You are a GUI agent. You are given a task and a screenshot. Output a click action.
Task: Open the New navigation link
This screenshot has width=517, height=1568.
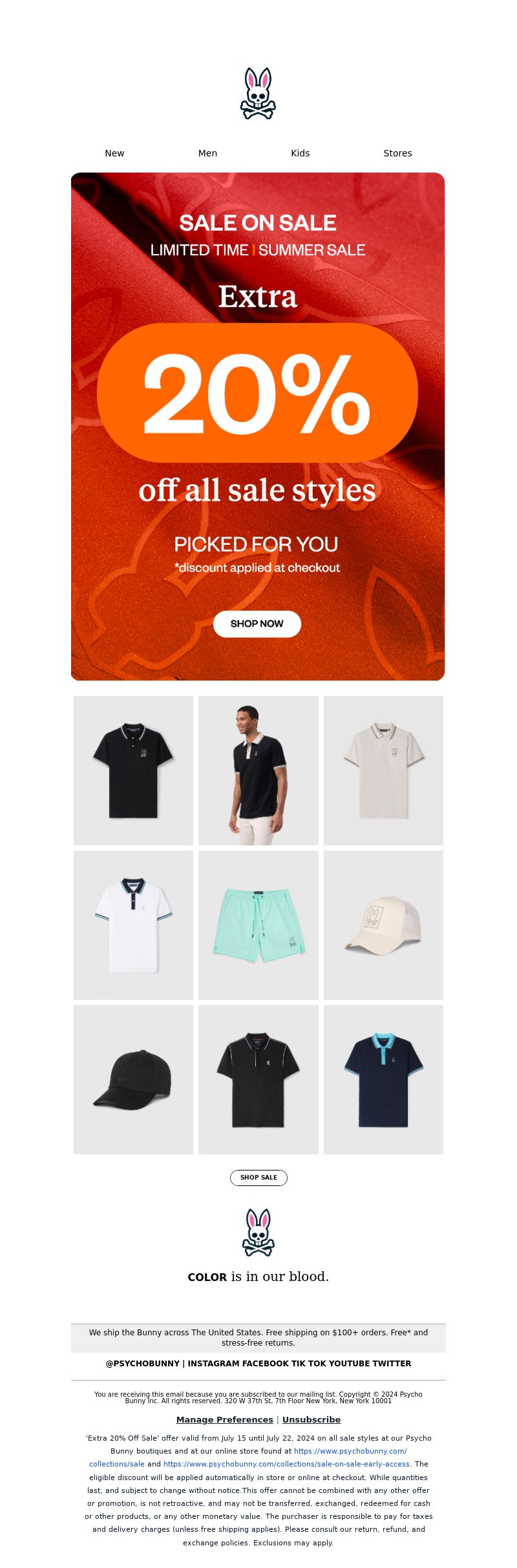pyautogui.click(x=114, y=153)
